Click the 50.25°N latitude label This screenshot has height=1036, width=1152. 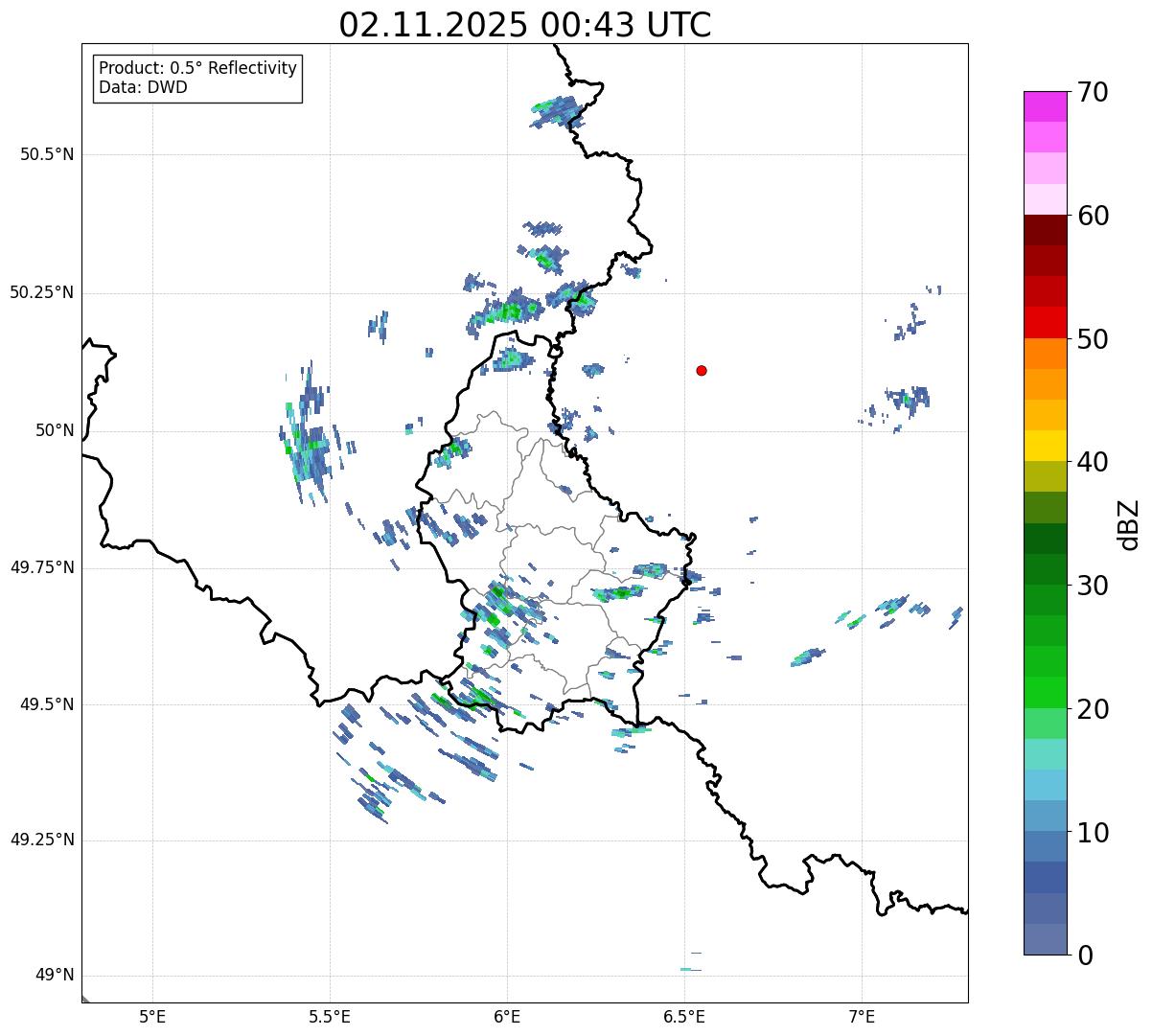(x=42, y=292)
